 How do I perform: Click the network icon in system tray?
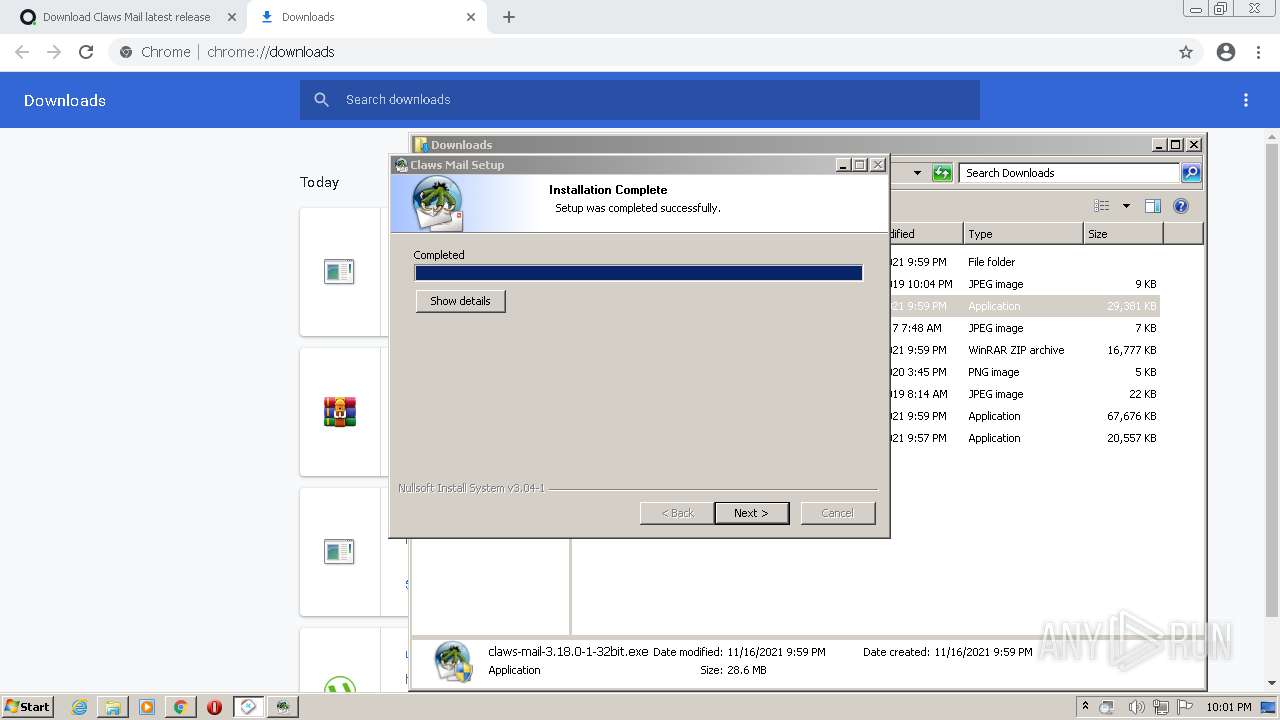tap(1161, 707)
